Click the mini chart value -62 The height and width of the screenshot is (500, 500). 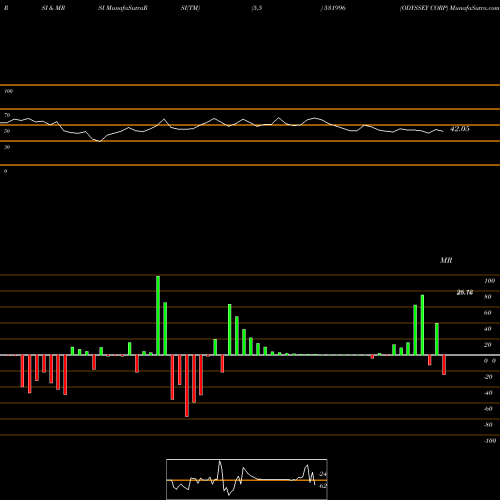point(322,486)
